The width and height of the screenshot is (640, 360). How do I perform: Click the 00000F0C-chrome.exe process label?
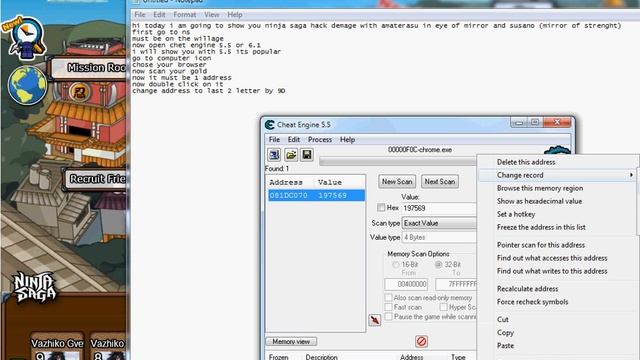(x=420, y=150)
